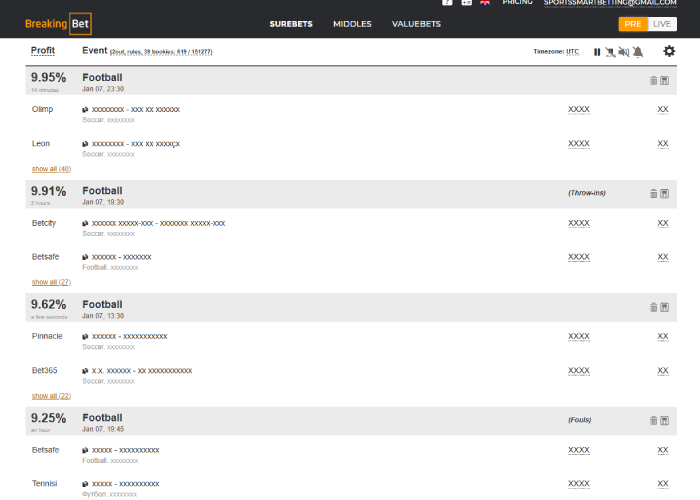Click the XXXX market in Pinnacle row
700x500 pixels.
pyautogui.click(x=579, y=336)
